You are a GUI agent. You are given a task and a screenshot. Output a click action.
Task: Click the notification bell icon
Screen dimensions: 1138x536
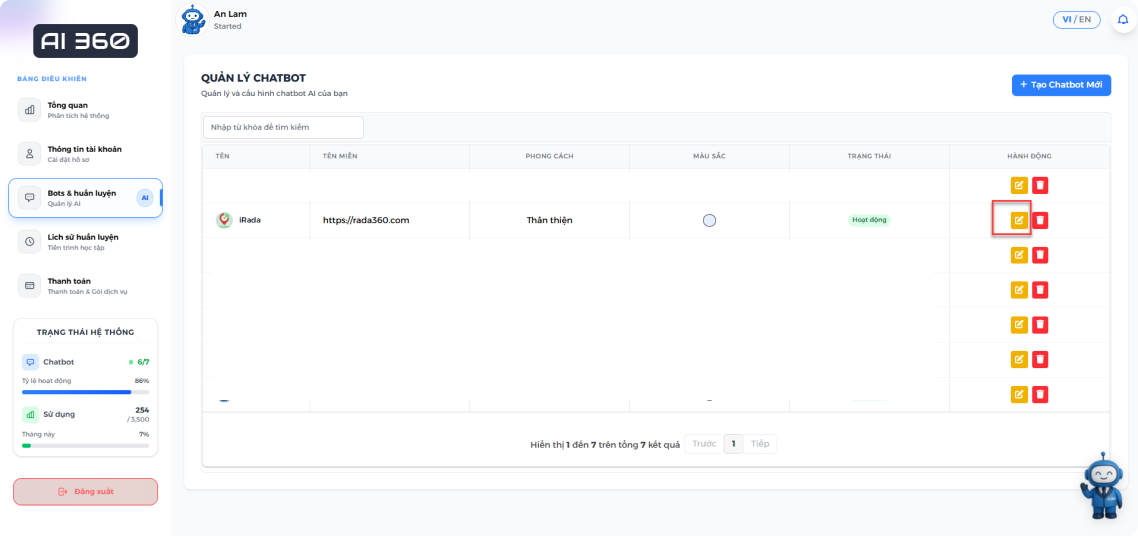1122,20
